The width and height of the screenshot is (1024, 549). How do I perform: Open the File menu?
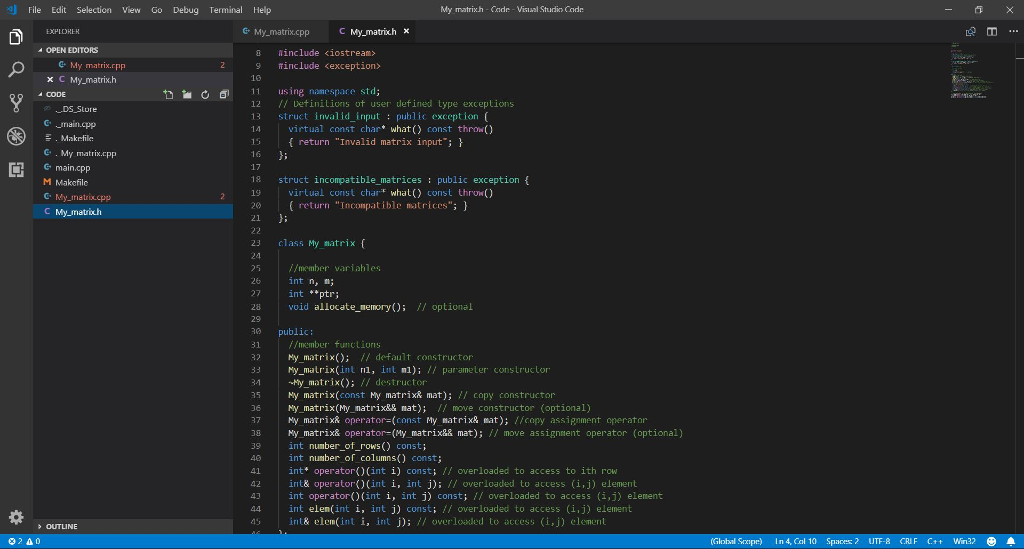[x=35, y=10]
